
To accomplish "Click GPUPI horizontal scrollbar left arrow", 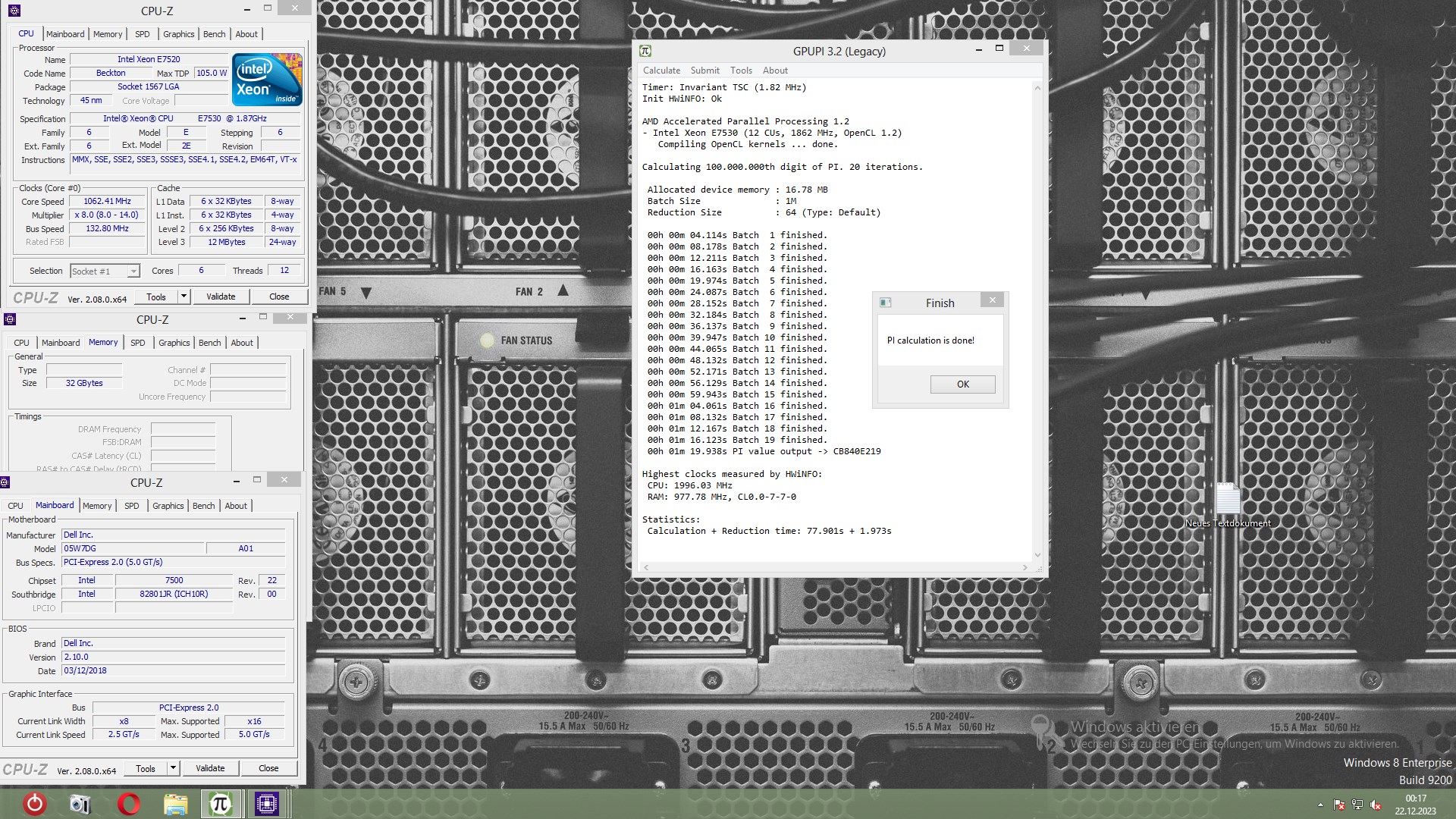I will (x=646, y=567).
